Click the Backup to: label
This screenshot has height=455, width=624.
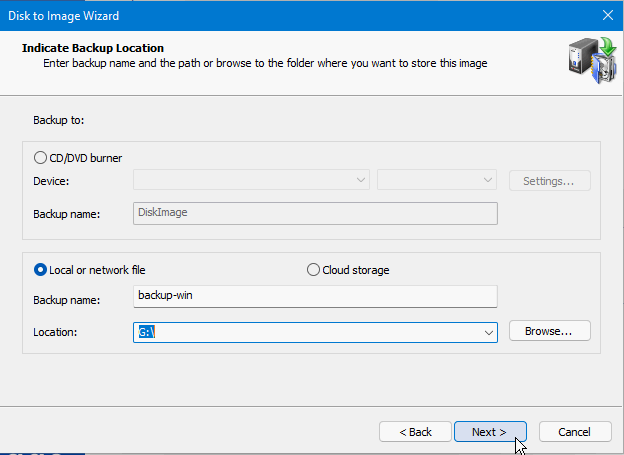click(58, 120)
